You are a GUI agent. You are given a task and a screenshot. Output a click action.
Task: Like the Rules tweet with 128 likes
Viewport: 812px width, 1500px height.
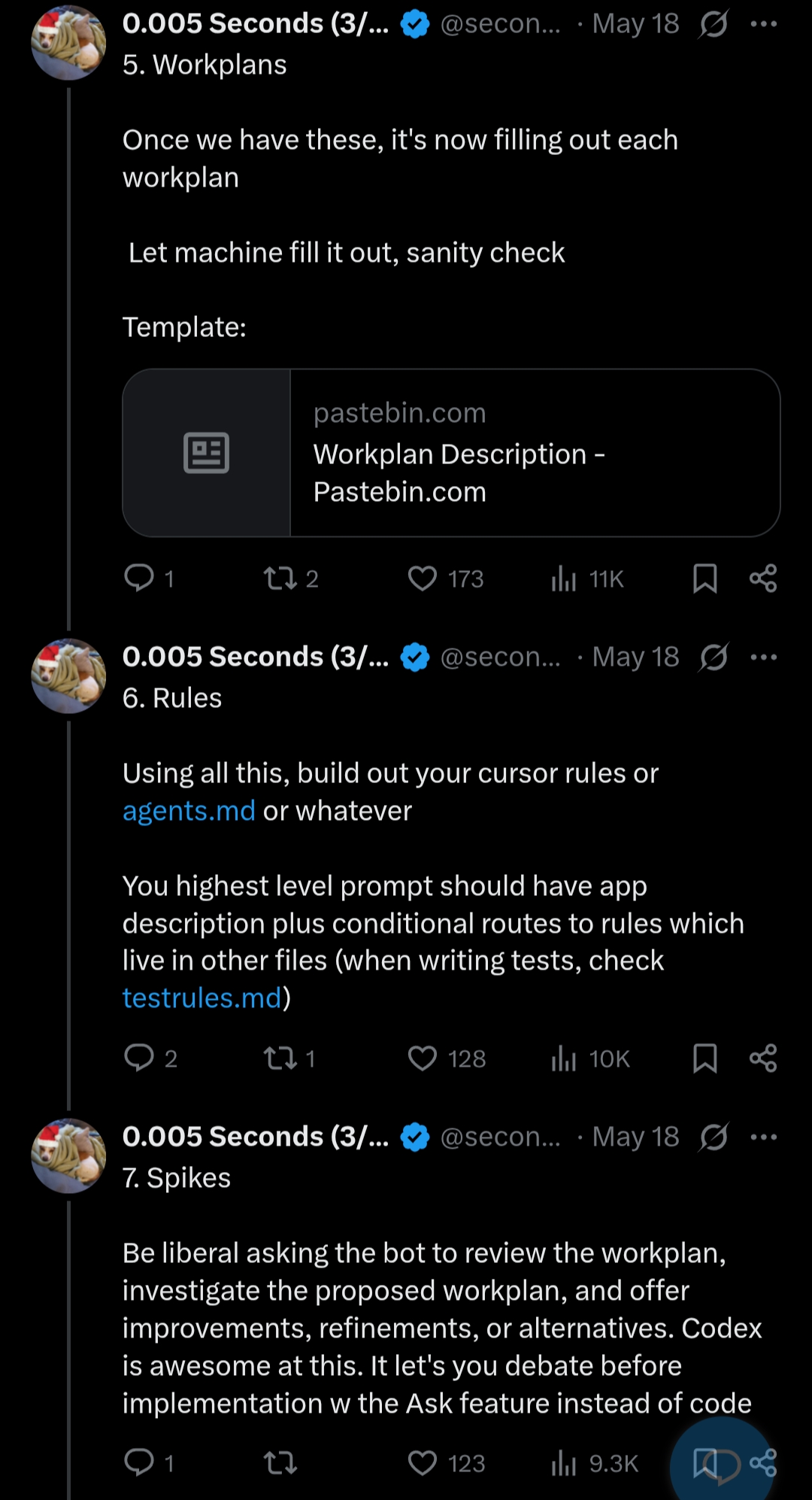click(x=423, y=1058)
